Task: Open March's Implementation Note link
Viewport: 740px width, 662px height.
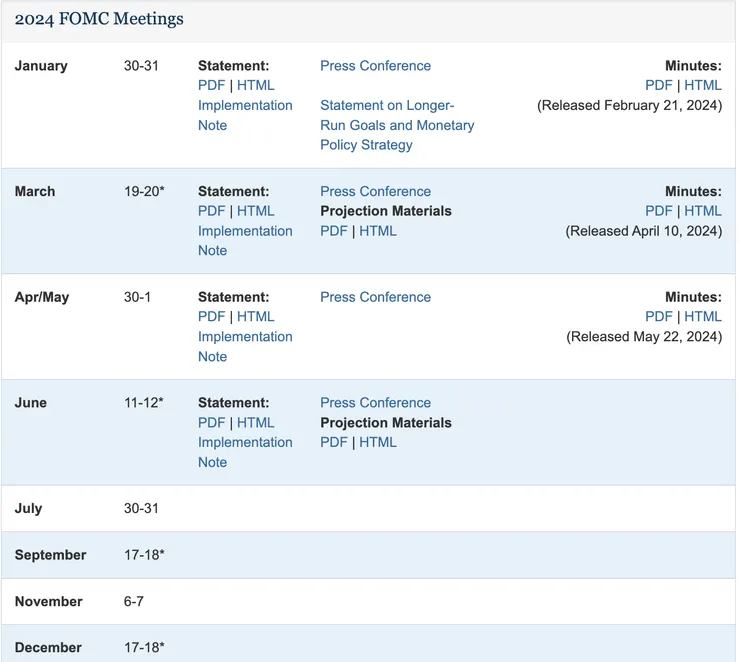Action: coord(245,231)
